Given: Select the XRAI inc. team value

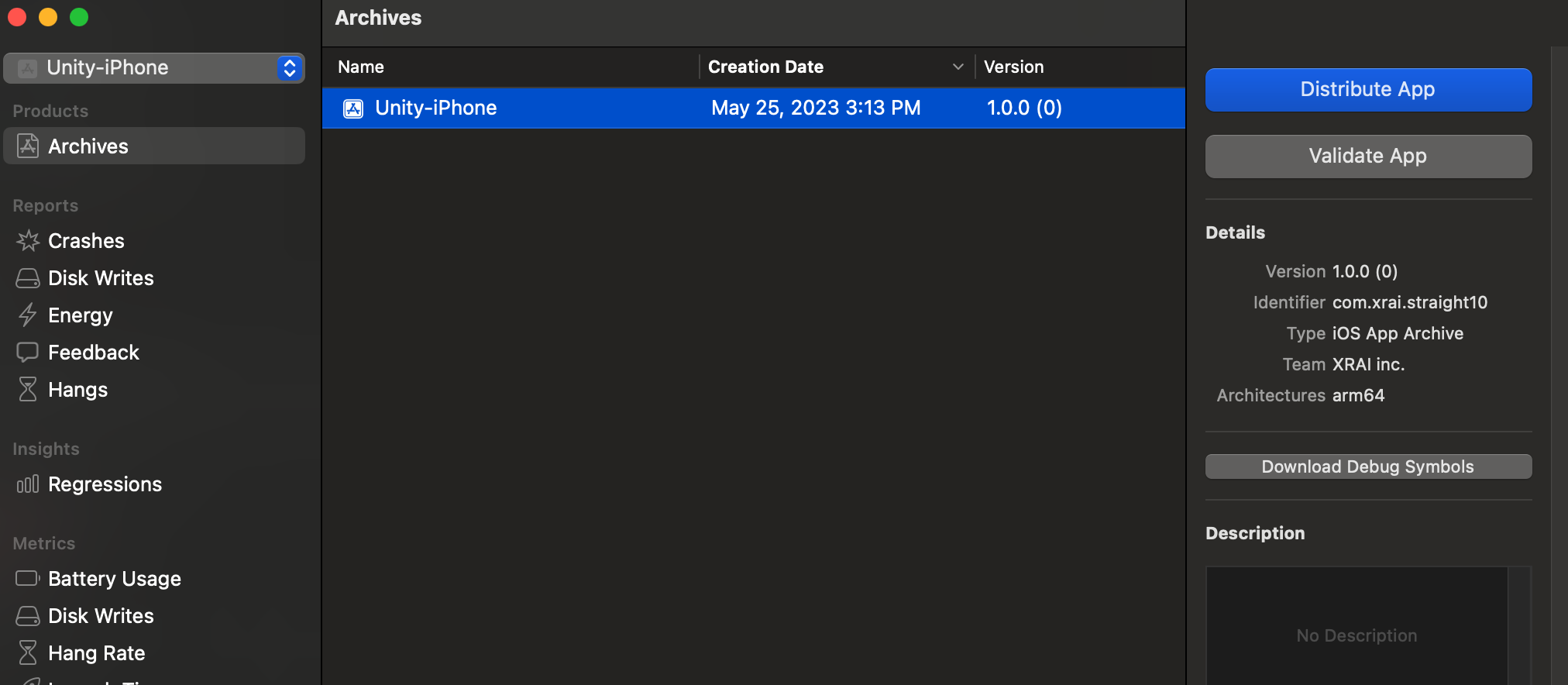Looking at the screenshot, I should [1368, 364].
